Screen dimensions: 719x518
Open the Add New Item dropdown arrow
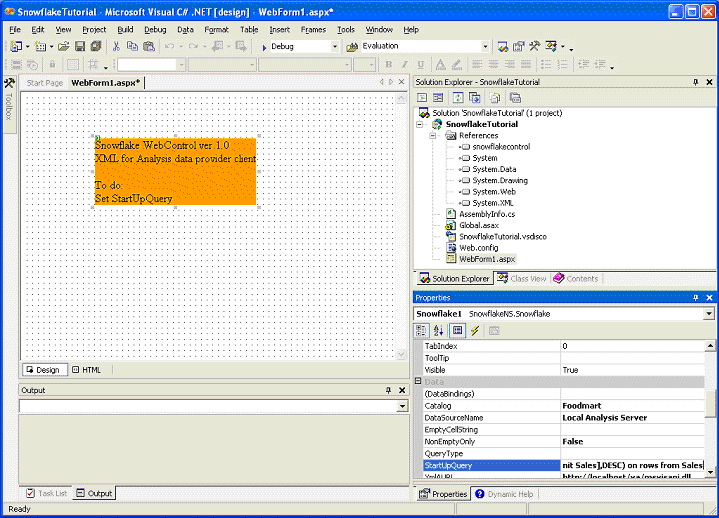tap(51, 47)
